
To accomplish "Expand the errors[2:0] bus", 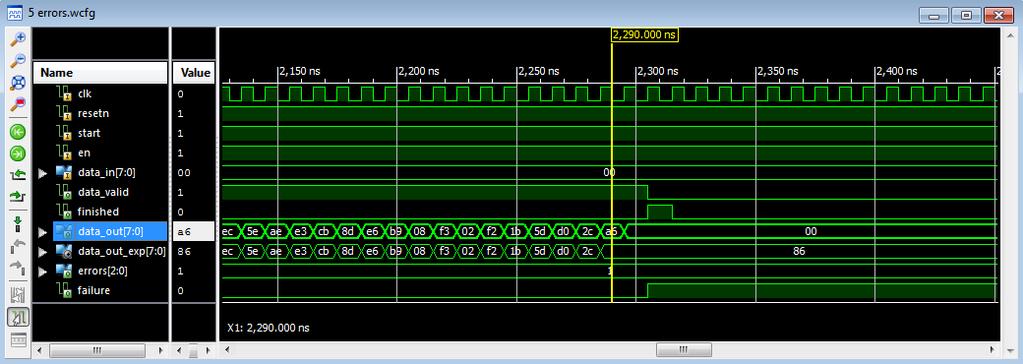I will click(x=43, y=271).
